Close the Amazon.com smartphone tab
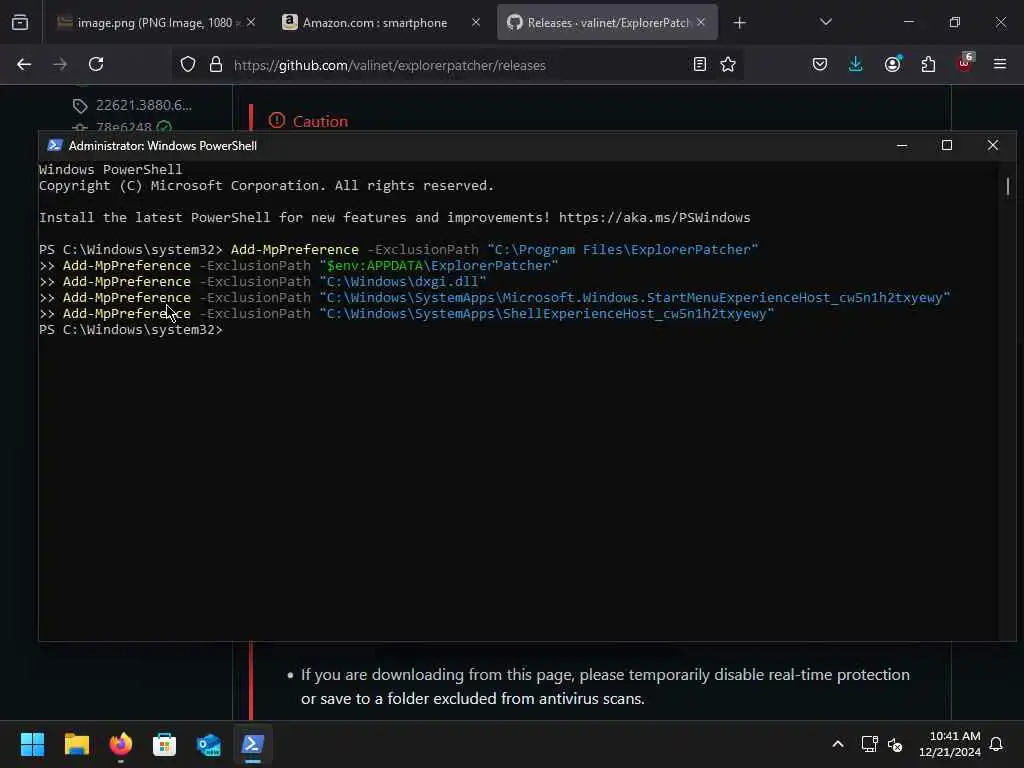The height and width of the screenshot is (768, 1024). click(x=475, y=23)
